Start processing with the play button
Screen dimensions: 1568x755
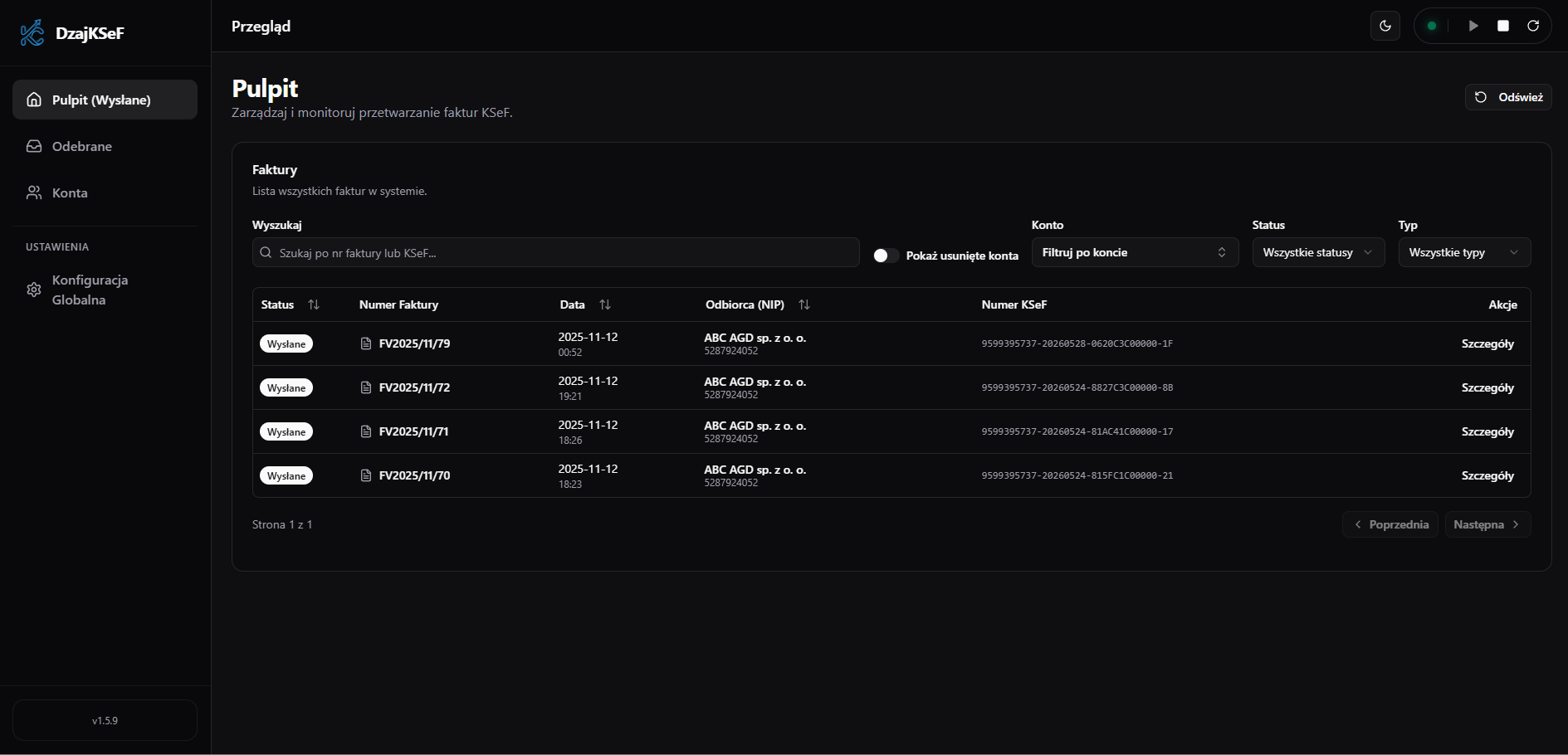point(1473,26)
